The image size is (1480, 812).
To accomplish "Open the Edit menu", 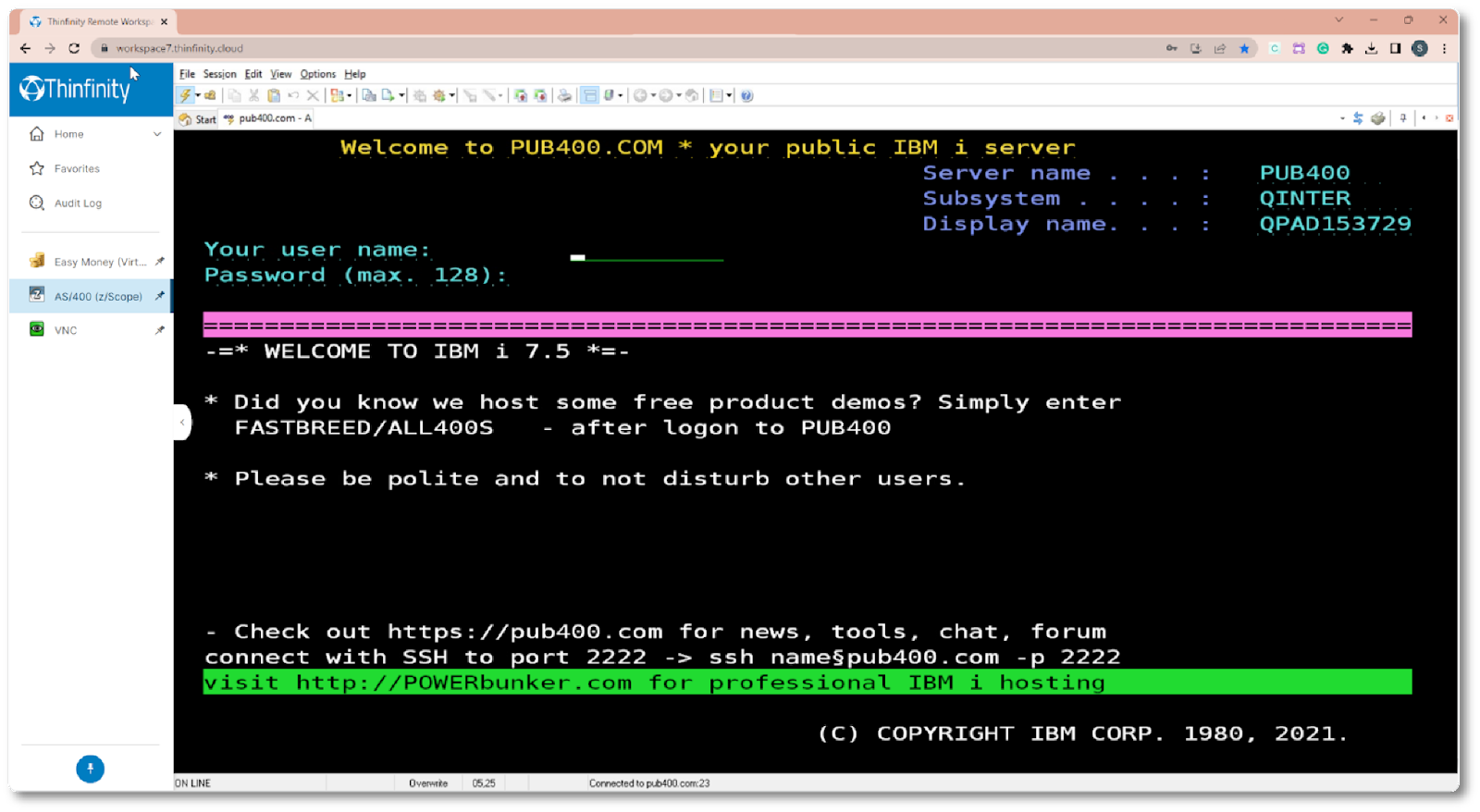I will (253, 74).
